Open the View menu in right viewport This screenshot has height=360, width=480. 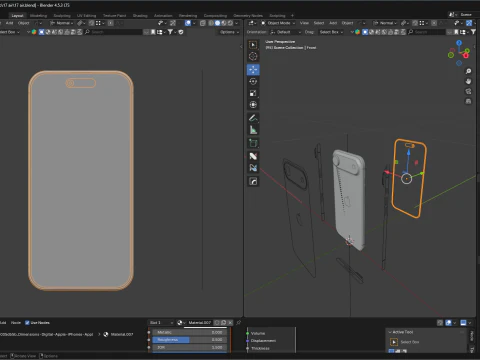[304, 23]
